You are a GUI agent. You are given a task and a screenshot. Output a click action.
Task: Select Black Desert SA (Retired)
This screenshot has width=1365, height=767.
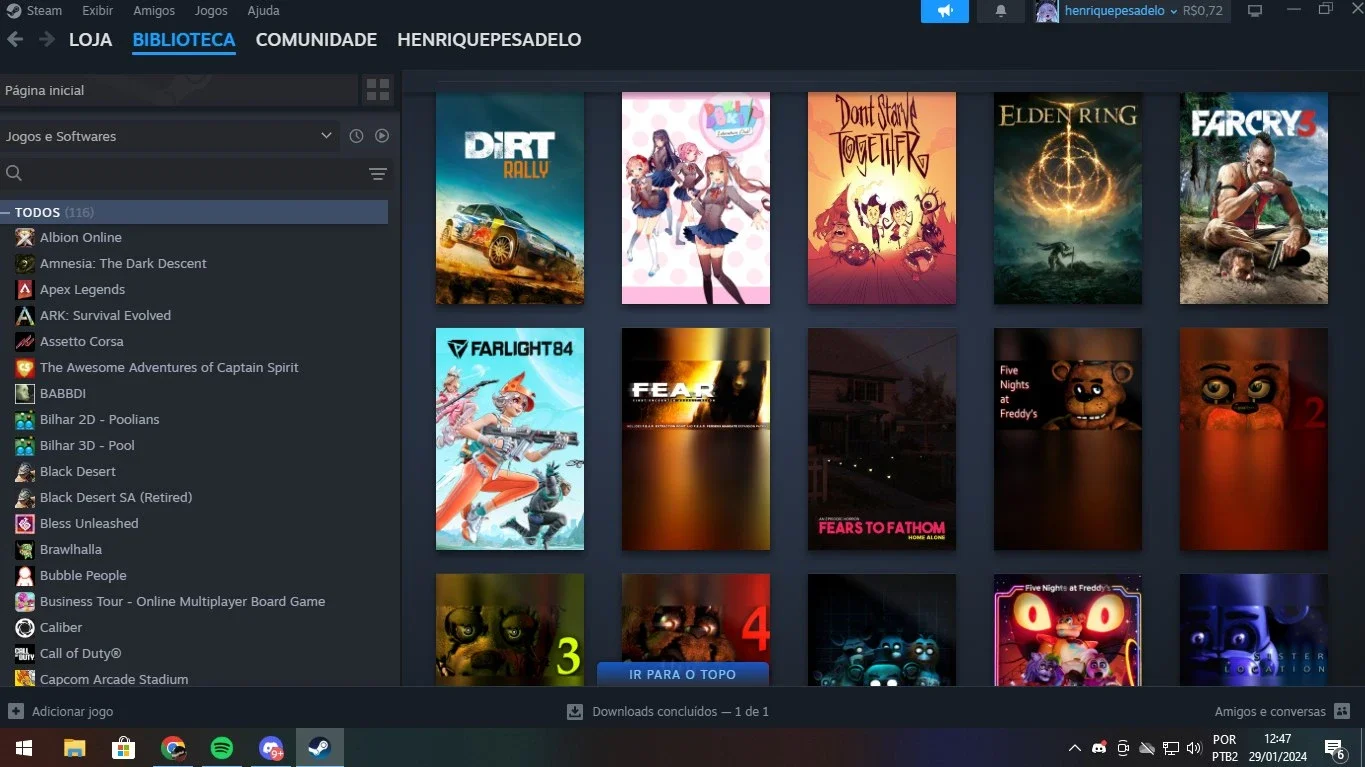(x=116, y=497)
